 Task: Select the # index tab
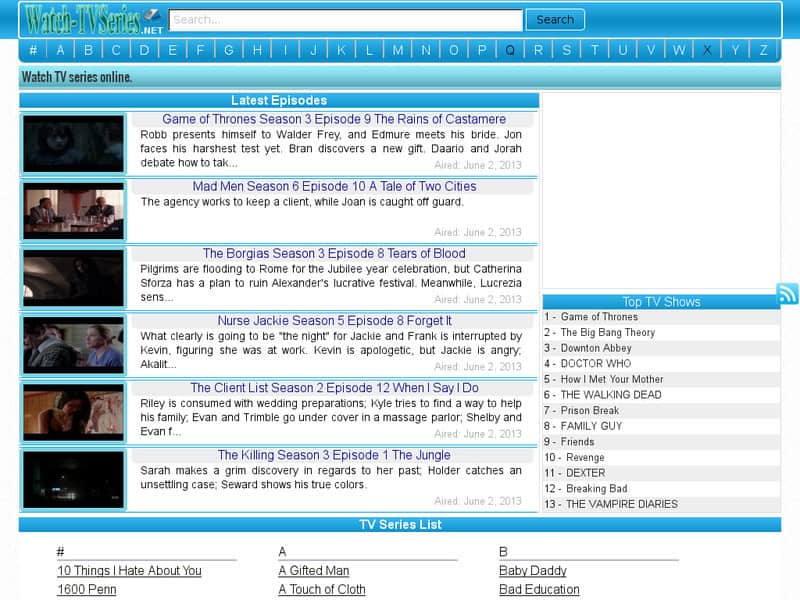[x=33, y=50]
